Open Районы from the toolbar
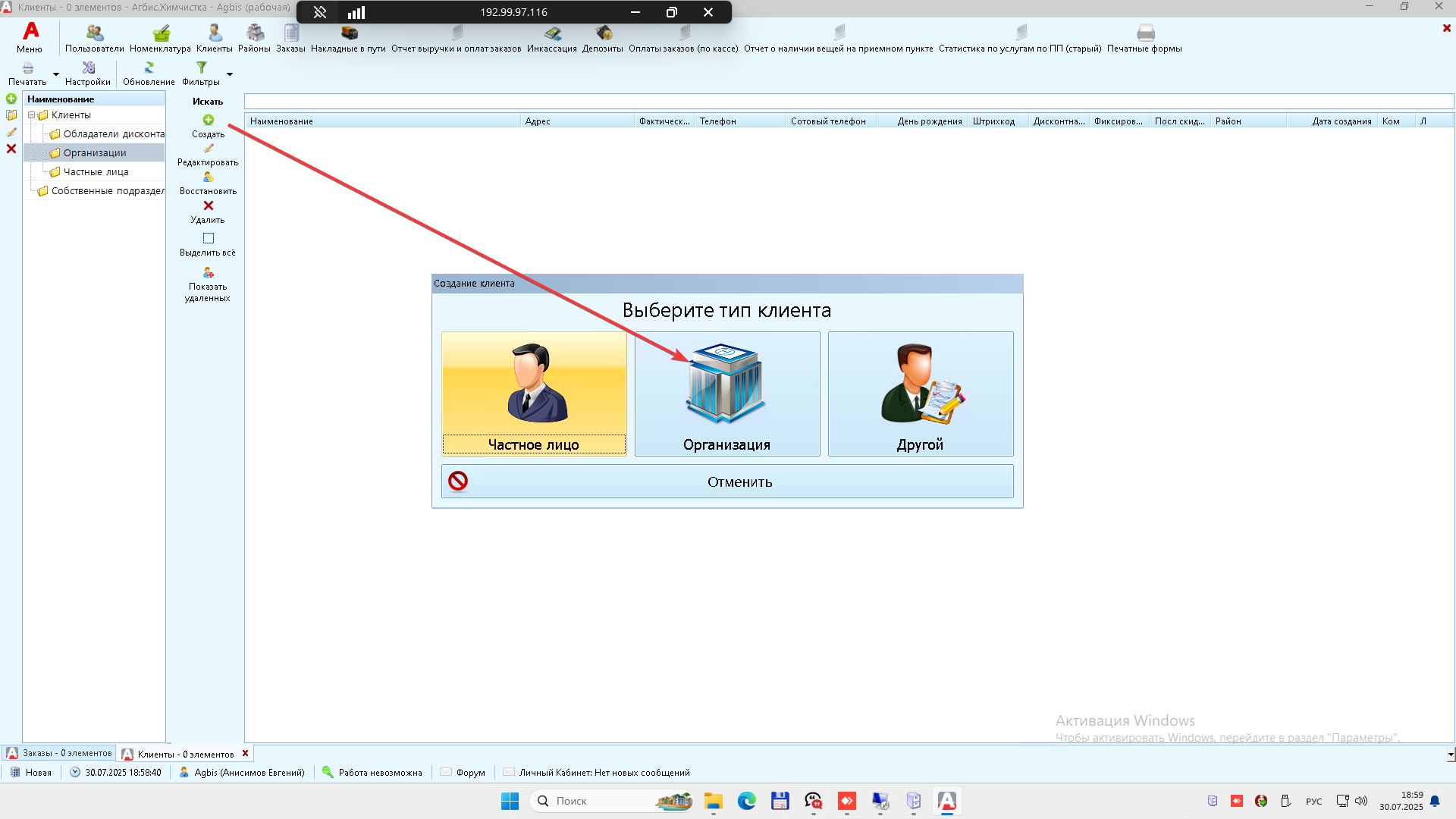 (254, 38)
